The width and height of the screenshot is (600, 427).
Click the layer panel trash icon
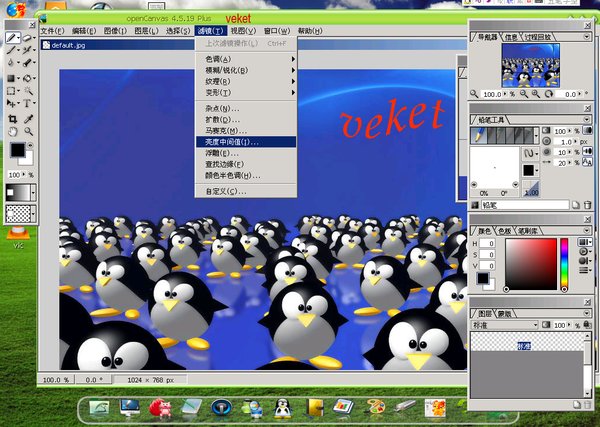point(587,404)
